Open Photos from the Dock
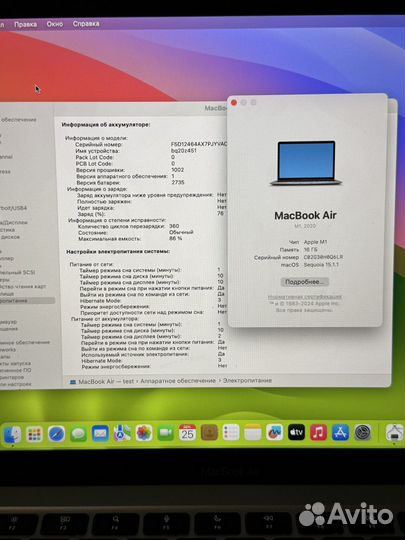 click(144, 433)
